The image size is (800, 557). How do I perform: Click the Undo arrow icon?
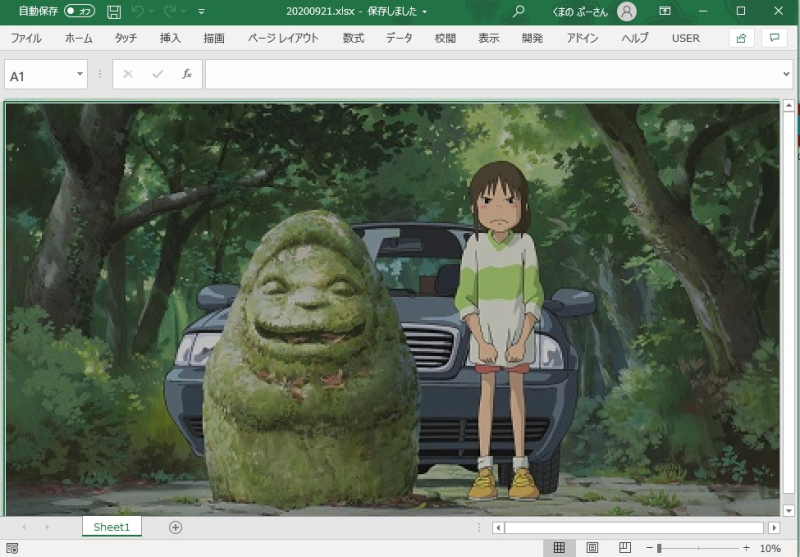pos(138,11)
